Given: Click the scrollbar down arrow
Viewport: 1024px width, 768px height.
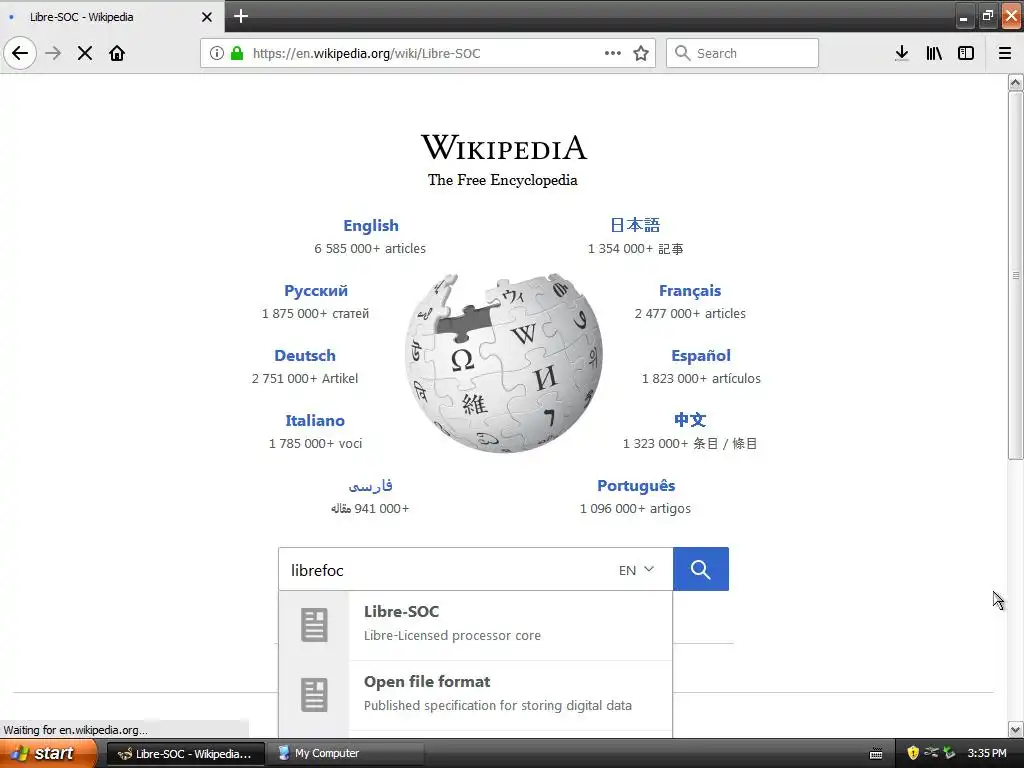Looking at the screenshot, I should pos(1015,729).
